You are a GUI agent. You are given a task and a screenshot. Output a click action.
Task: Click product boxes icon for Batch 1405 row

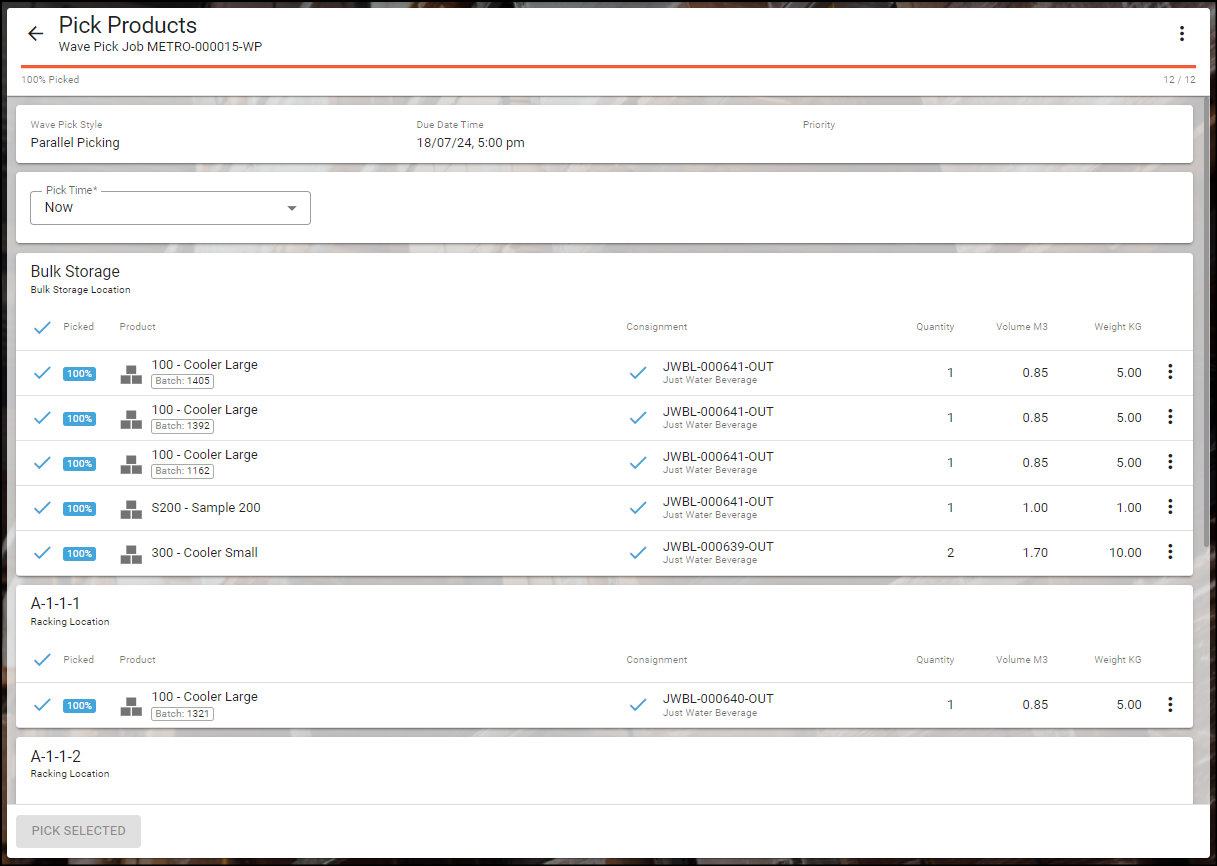coord(131,374)
